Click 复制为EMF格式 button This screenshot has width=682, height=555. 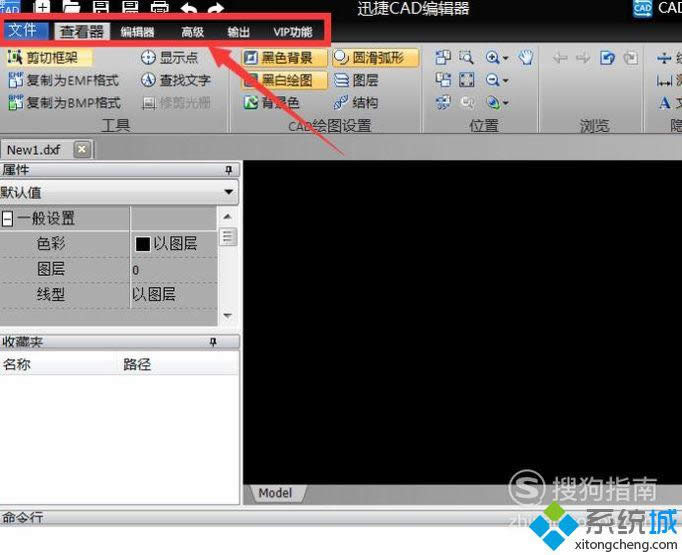tap(64, 80)
